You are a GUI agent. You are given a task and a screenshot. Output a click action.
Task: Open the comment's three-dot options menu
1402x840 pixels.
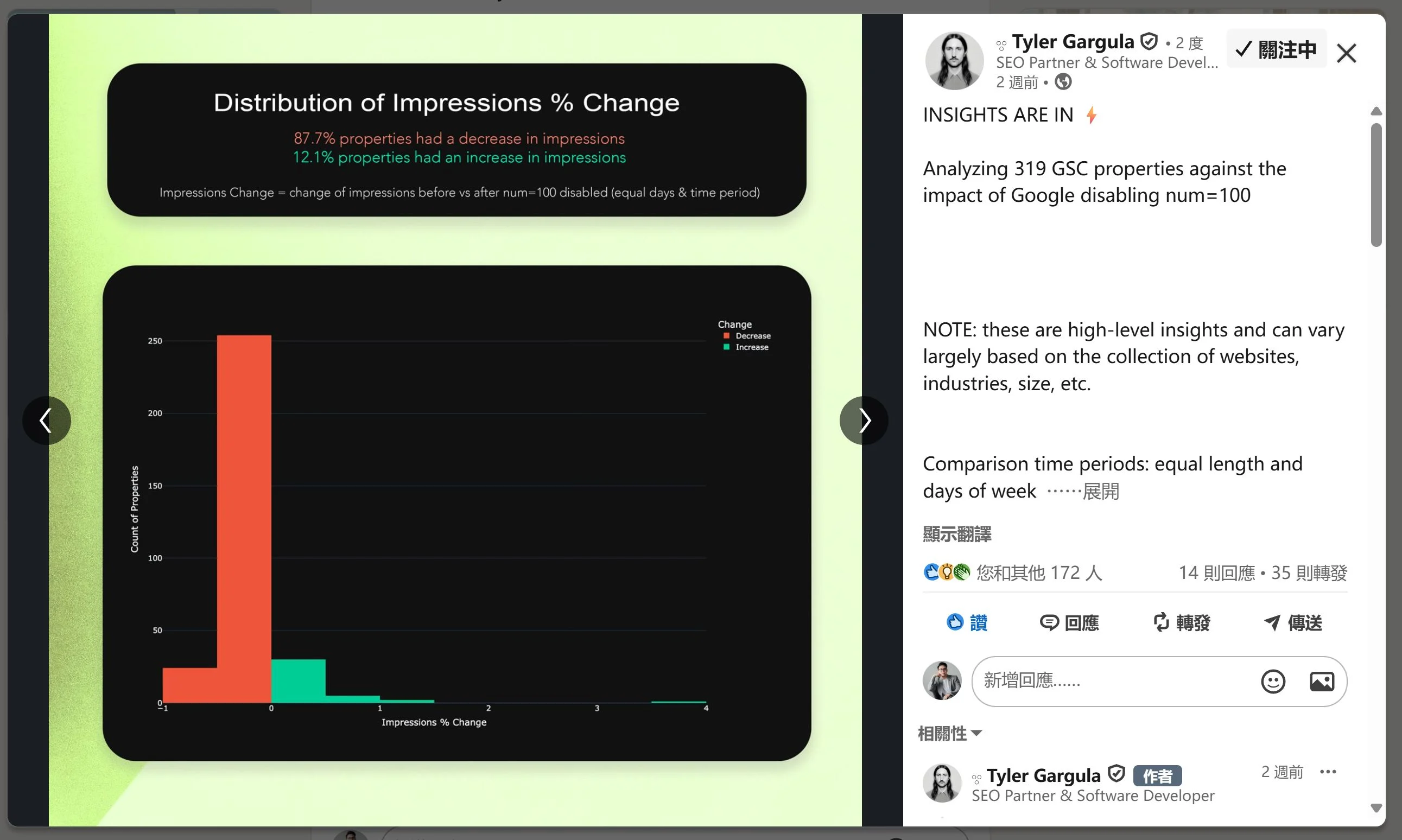pyautogui.click(x=1328, y=772)
